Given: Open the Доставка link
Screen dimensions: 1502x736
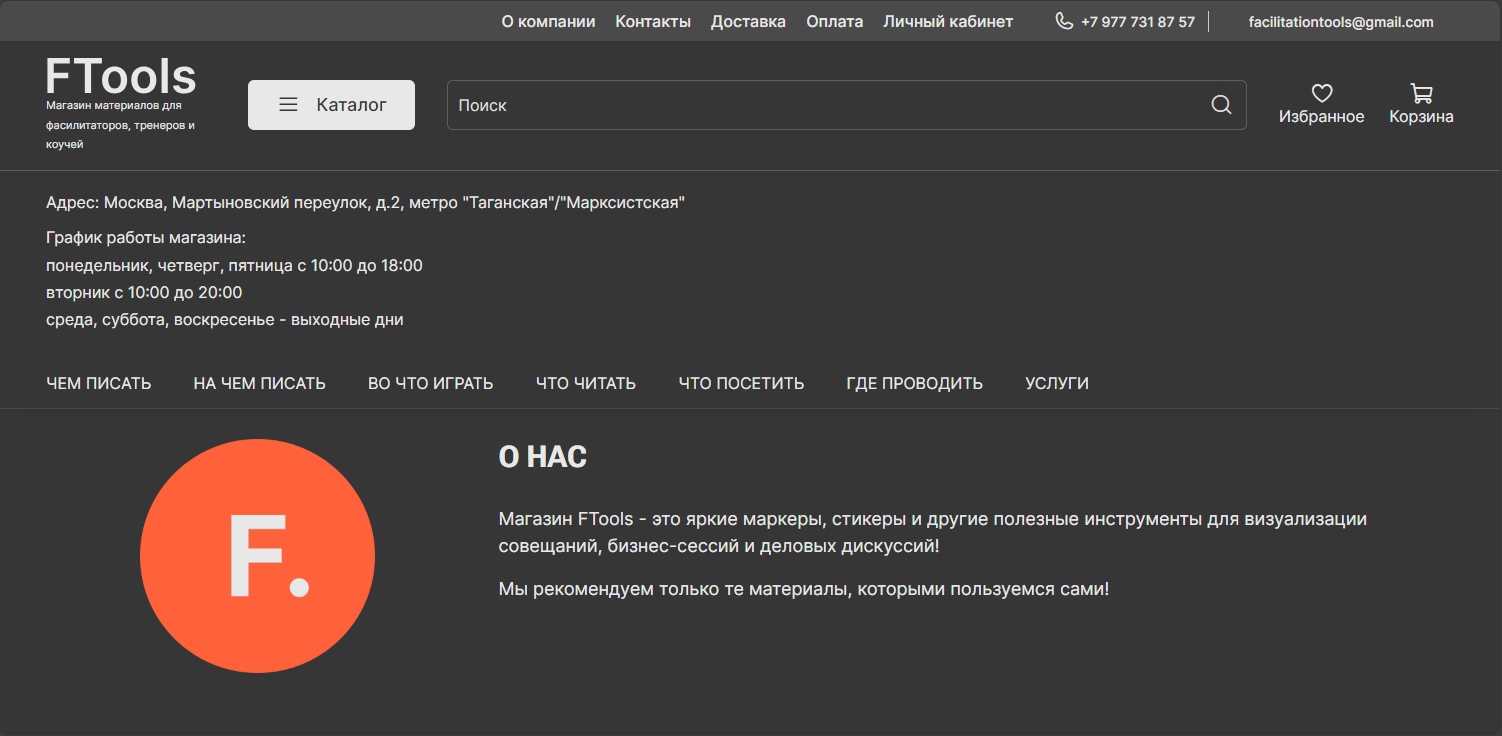Looking at the screenshot, I should 748,21.
